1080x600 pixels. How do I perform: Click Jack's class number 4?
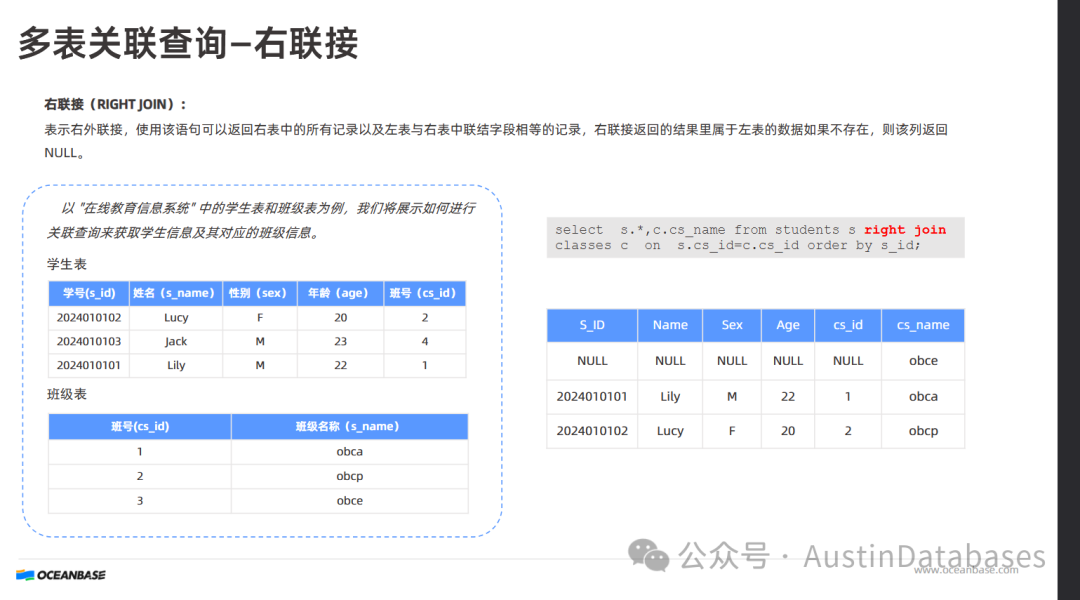[x=424, y=342]
